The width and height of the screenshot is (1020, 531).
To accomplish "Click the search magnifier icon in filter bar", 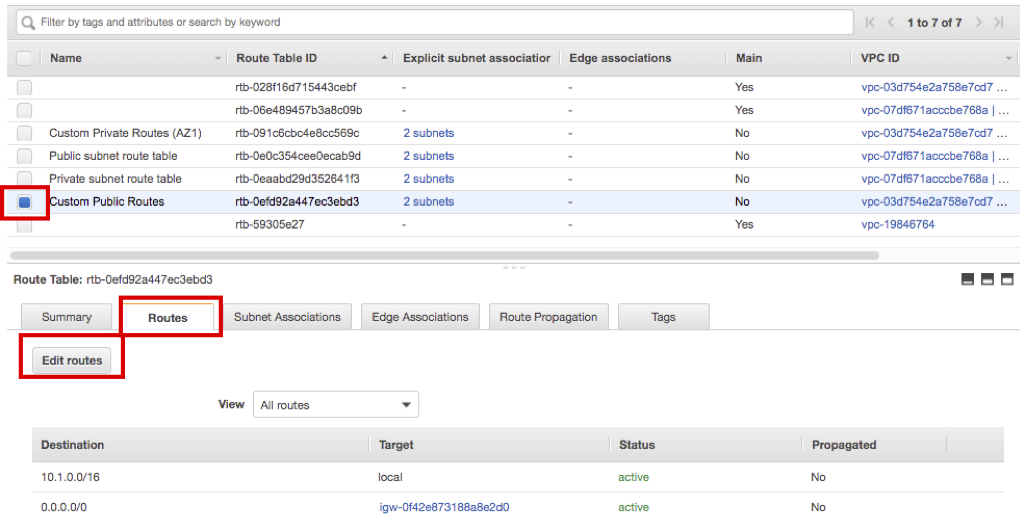I will tap(27, 22).
